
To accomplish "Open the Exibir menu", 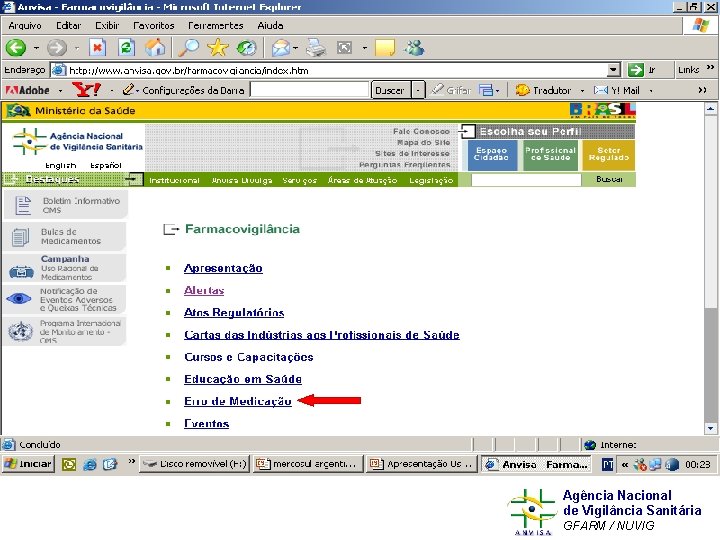I will [x=107, y=26].
